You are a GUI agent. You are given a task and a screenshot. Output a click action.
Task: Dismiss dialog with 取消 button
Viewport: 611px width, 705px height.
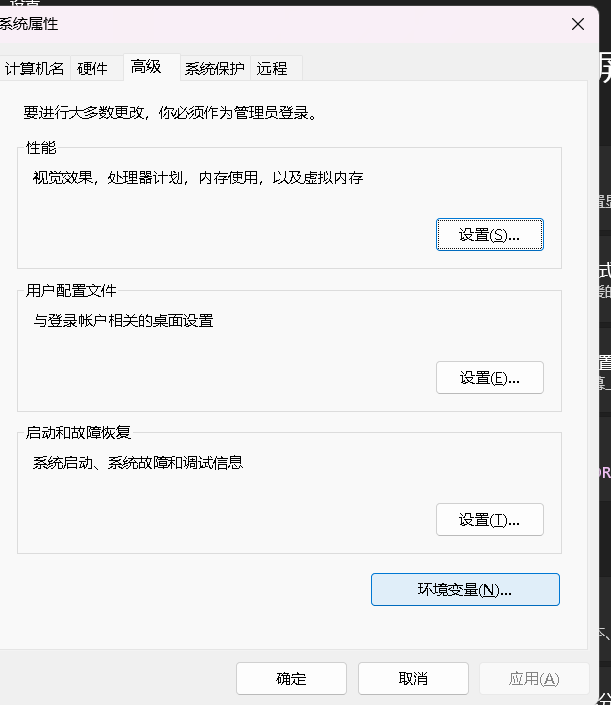tap(413, 678)
